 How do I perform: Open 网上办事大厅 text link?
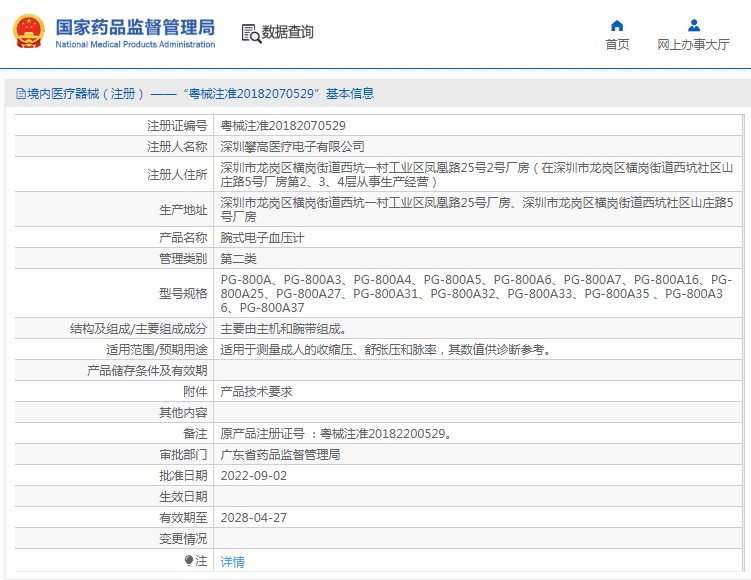(694, 45)
